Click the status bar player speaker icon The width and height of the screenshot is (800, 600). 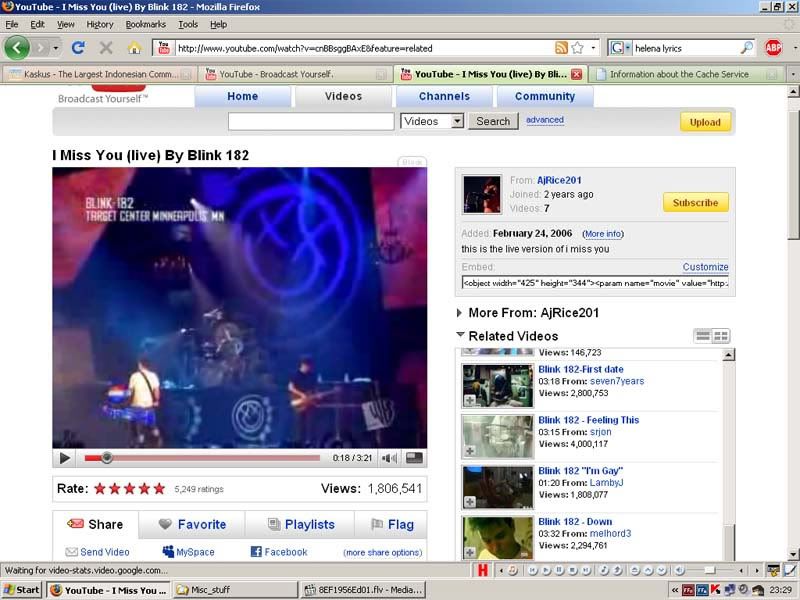680,570
